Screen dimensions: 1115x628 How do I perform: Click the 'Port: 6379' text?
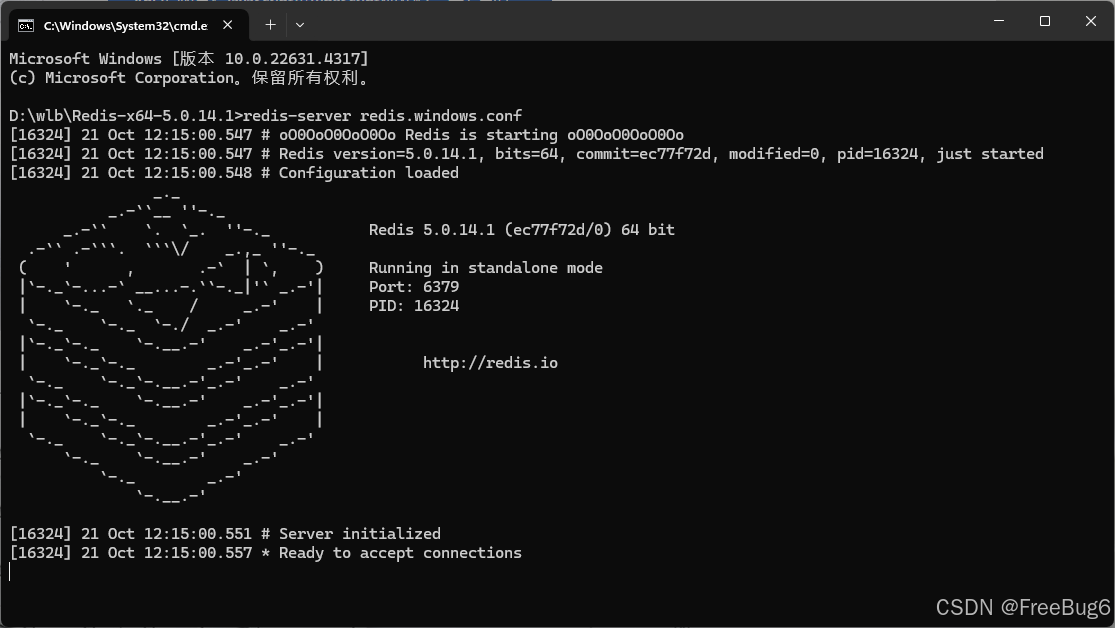pos(414,286)
